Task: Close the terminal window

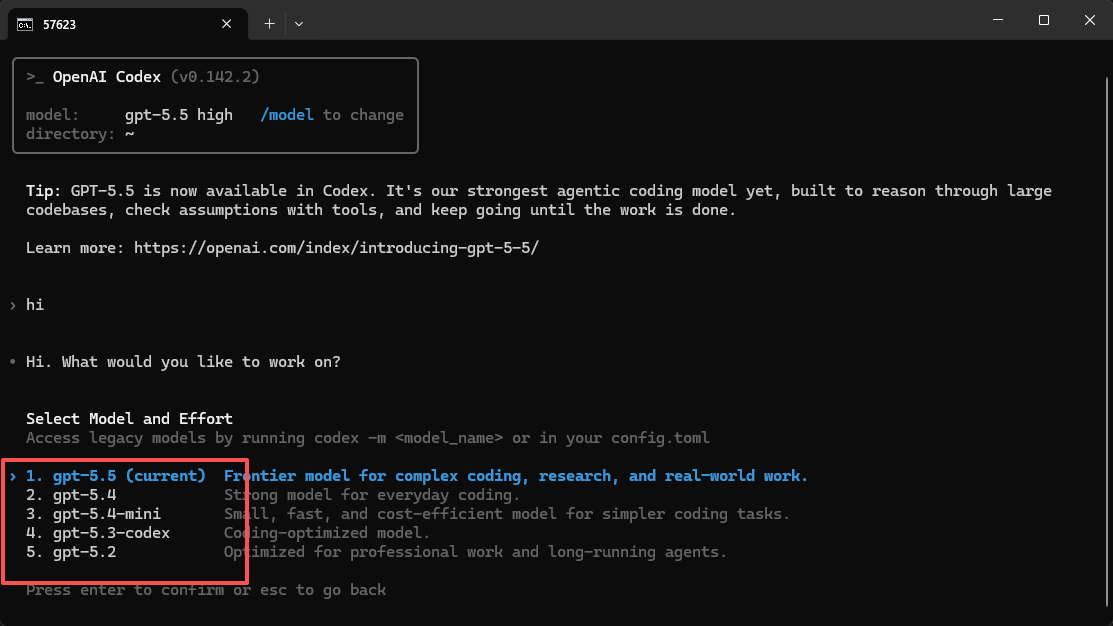Action: pyautogui.click(x=1090, y=20)
